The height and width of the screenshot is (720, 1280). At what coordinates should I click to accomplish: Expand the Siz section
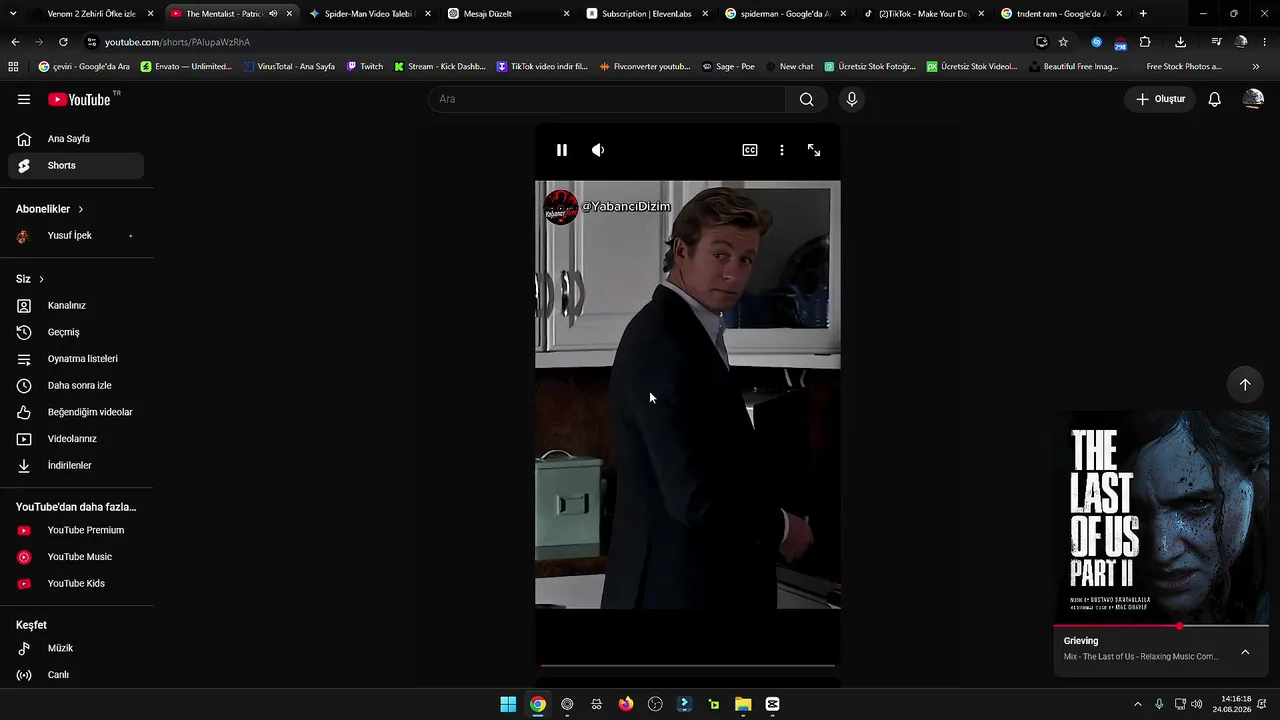pyautogui.click(x=30, y=279)
